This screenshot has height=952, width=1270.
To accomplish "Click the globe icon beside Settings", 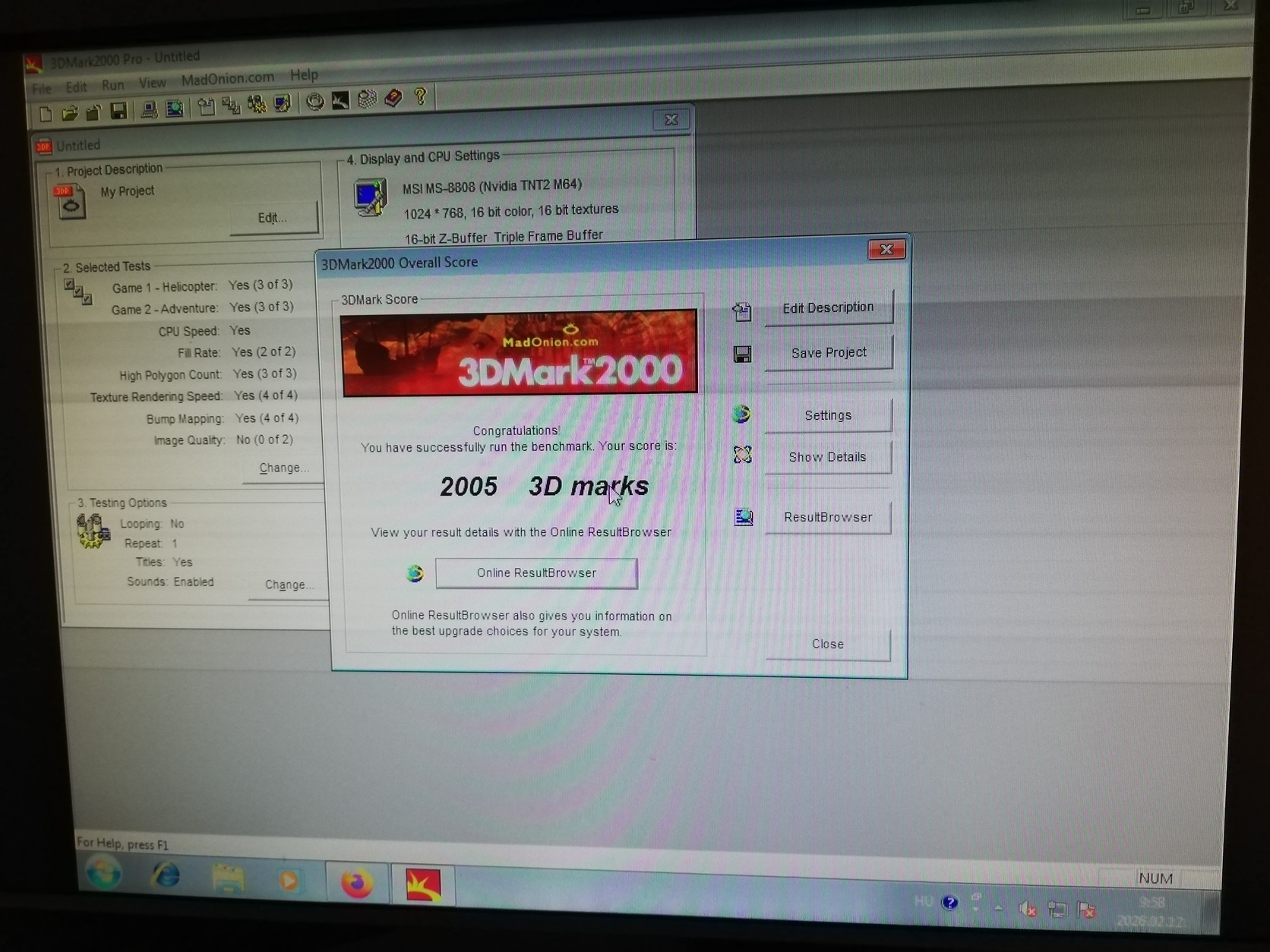I will point(741,414).
